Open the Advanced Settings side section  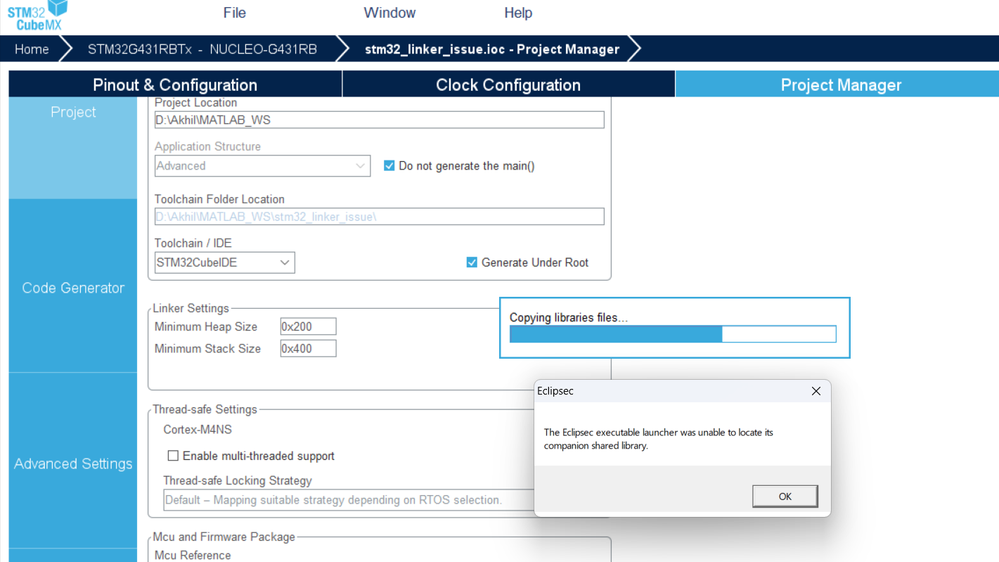pos(73,463)
